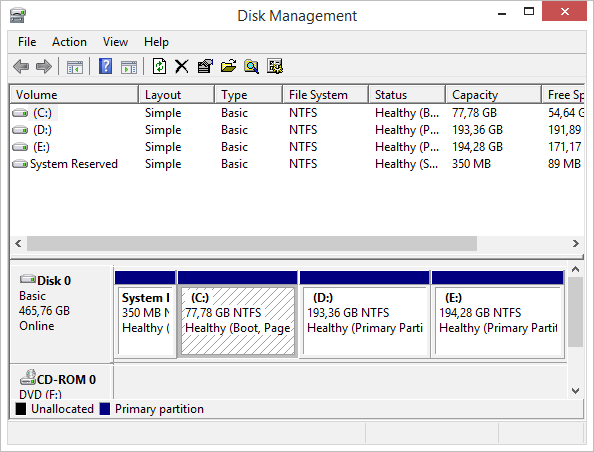Click the (D:) volume drive icon in list
The image size is (594, 452).
click(x=20, y=130)
